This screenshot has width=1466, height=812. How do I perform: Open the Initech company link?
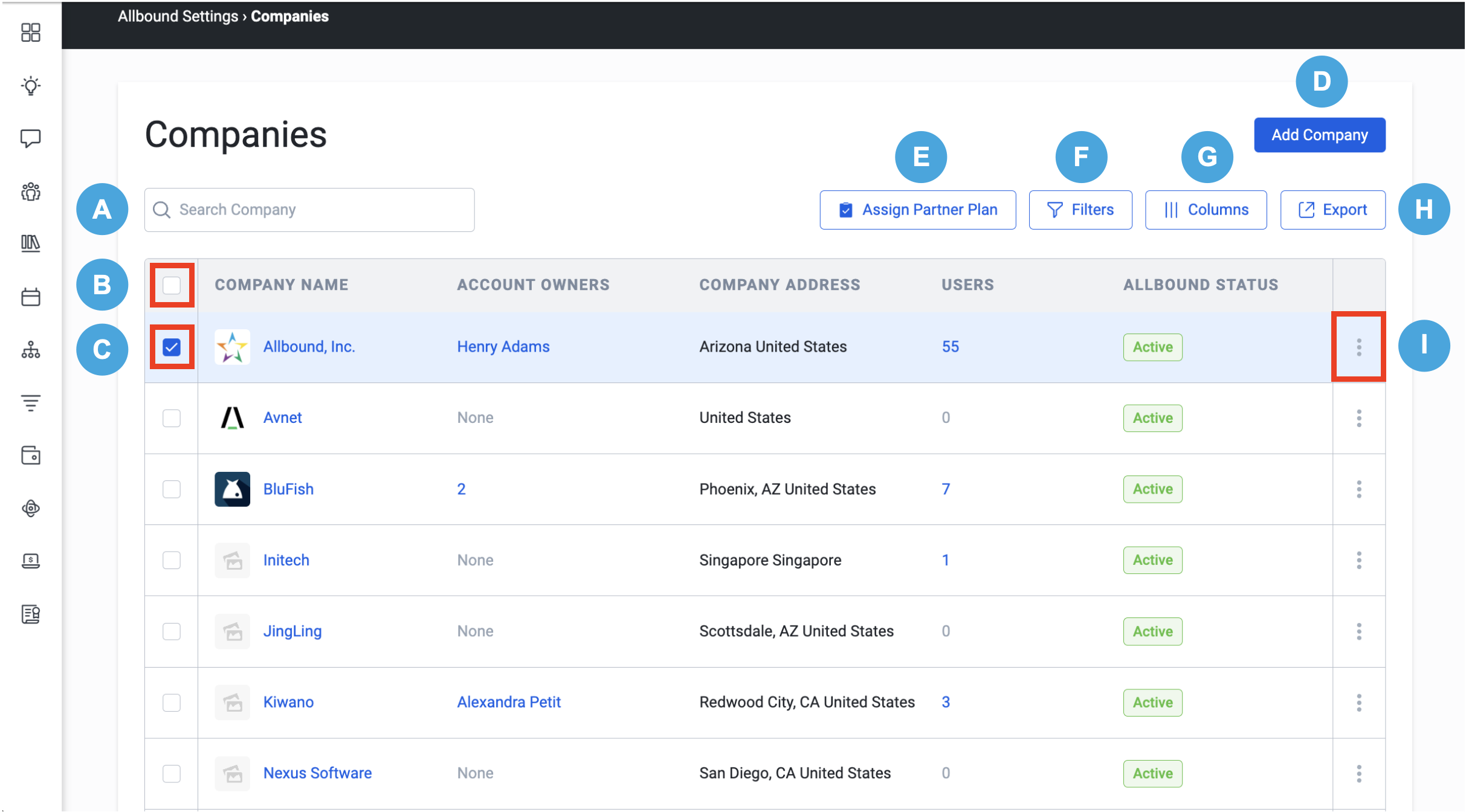click(x=286, y=560)
